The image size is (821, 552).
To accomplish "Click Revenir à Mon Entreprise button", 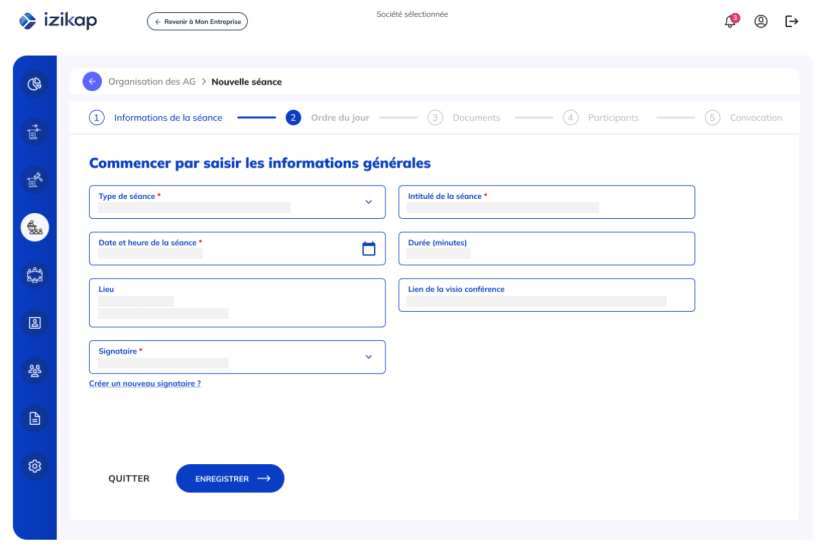I will click(x=197, y=21).
